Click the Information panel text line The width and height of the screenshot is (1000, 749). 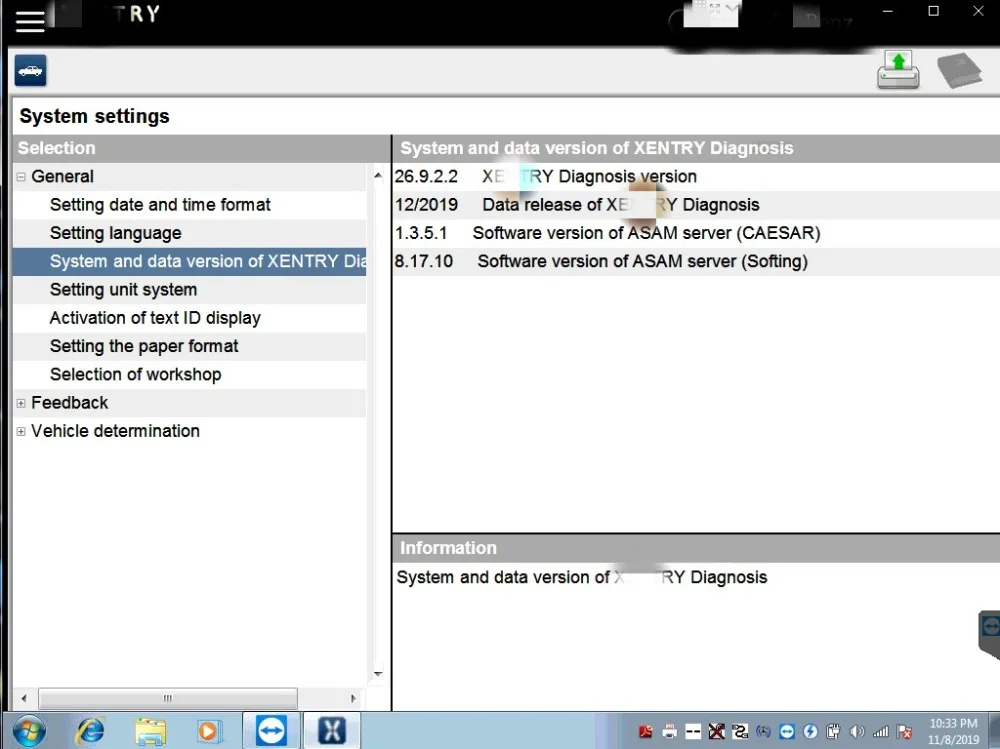point(582,577)
